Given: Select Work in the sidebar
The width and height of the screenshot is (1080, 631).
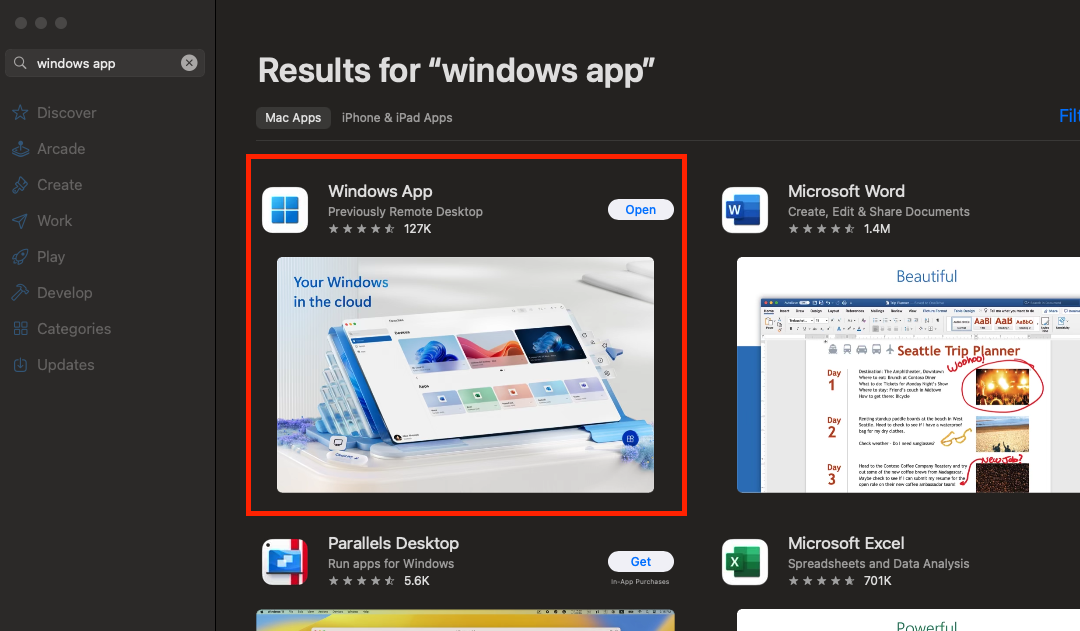Looking at the screenshot, I should (x=54, y=220).
